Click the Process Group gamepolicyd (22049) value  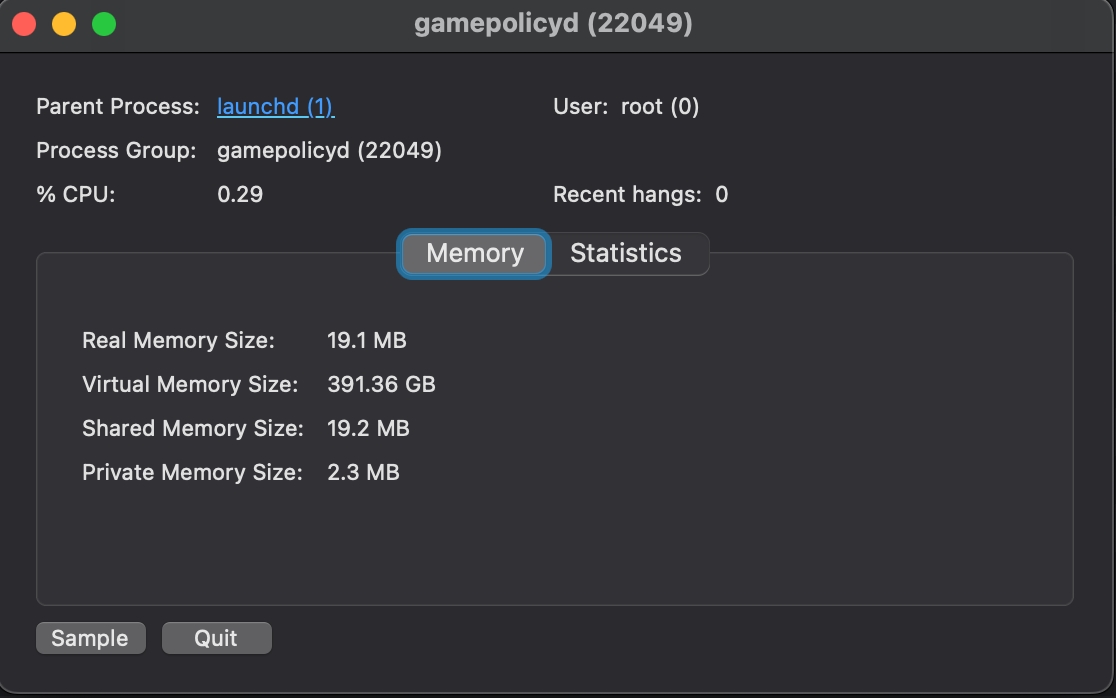329,151
